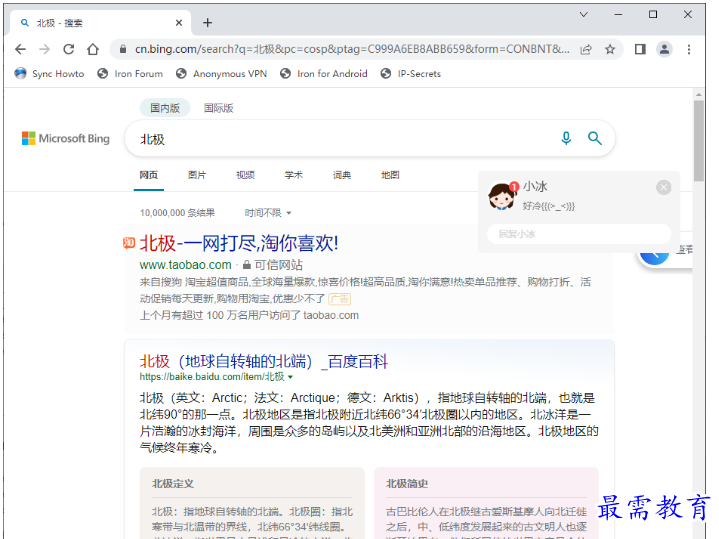
Task: Switch to the 词典 tab
Action: [x=342, y=175]
